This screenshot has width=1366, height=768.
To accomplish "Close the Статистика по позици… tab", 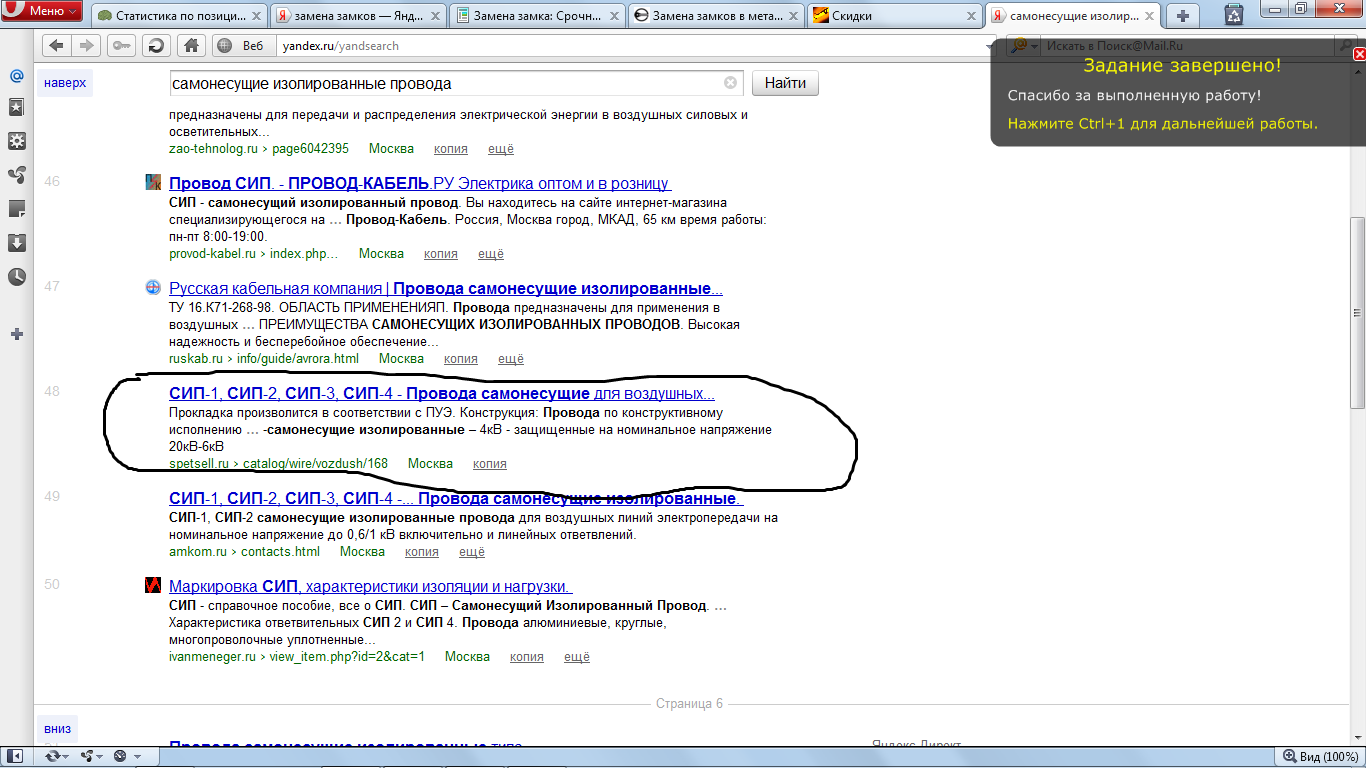I will (x=255, y=16).
